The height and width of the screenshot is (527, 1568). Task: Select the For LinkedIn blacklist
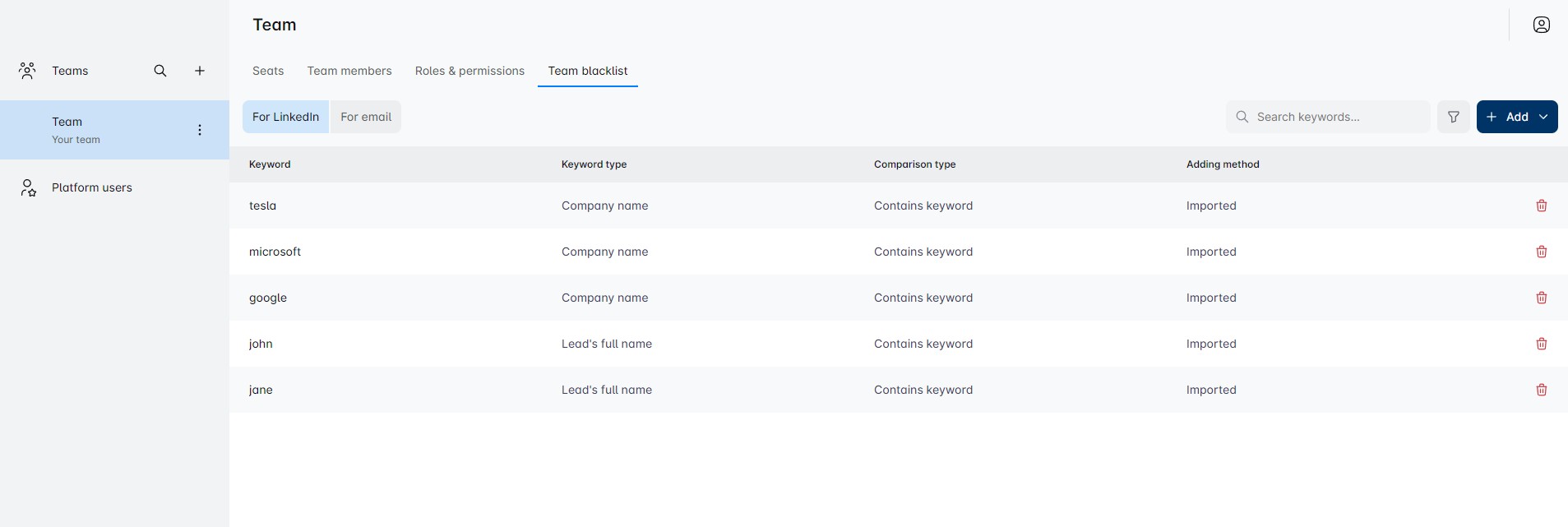coord(285,117)
